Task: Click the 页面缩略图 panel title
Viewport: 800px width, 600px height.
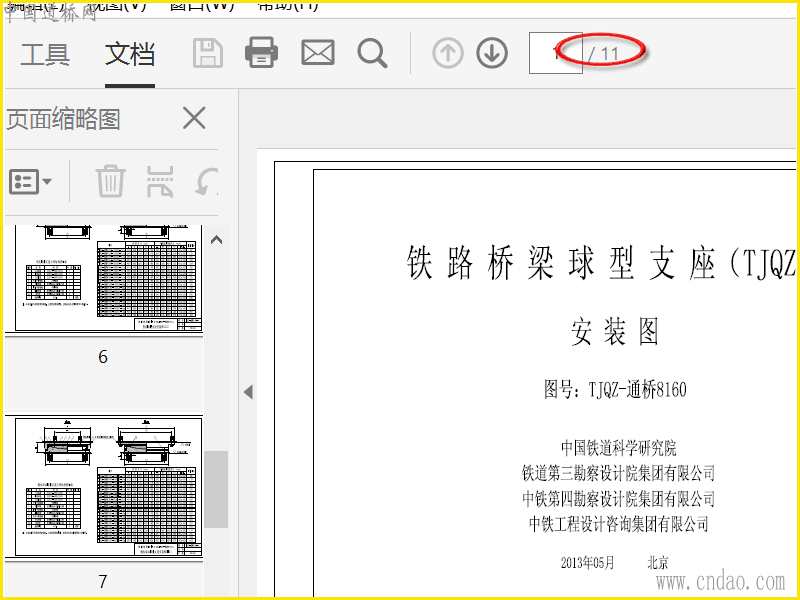Action: [63, 119]
